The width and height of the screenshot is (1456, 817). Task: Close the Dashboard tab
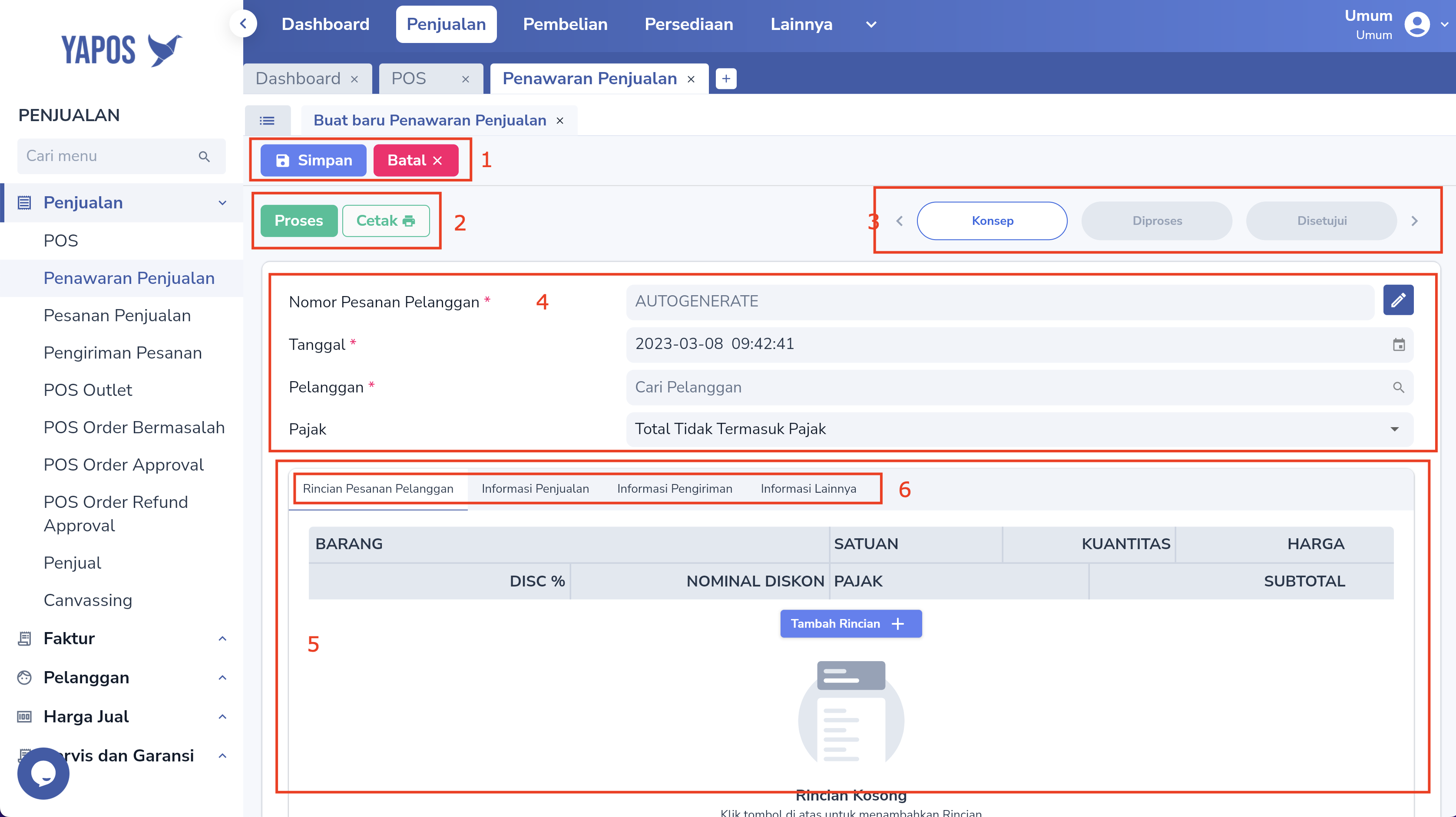pyautogui.click(x=354, y=79)
